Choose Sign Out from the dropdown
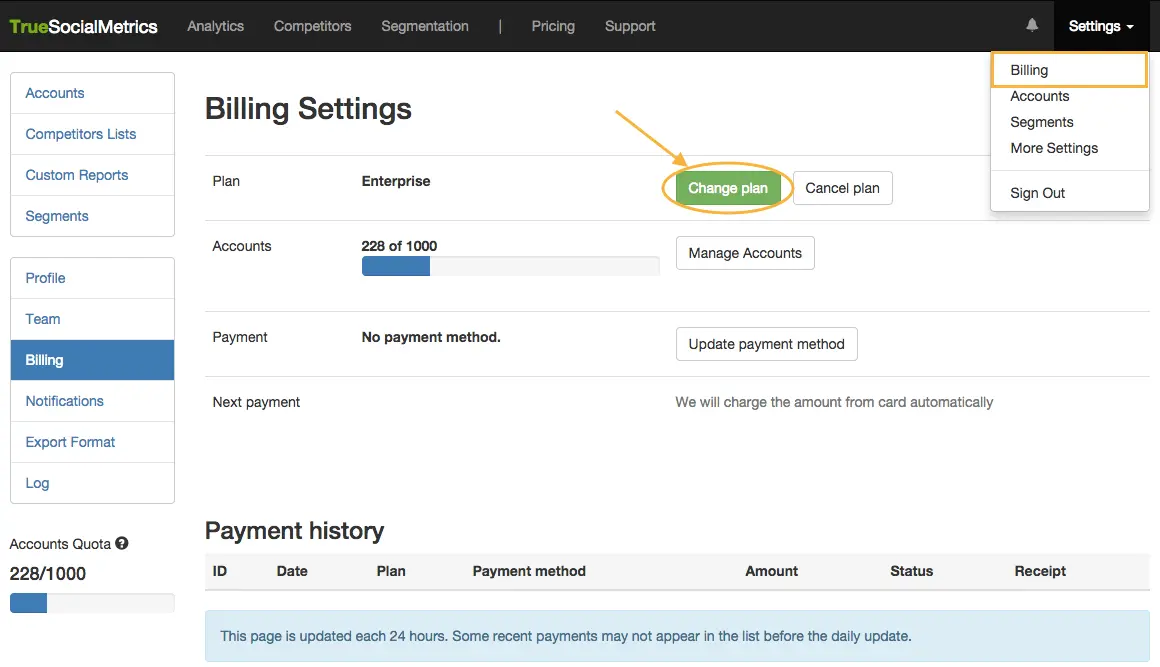Viewport: 1160px width, 667px height. coord(1037,193)
